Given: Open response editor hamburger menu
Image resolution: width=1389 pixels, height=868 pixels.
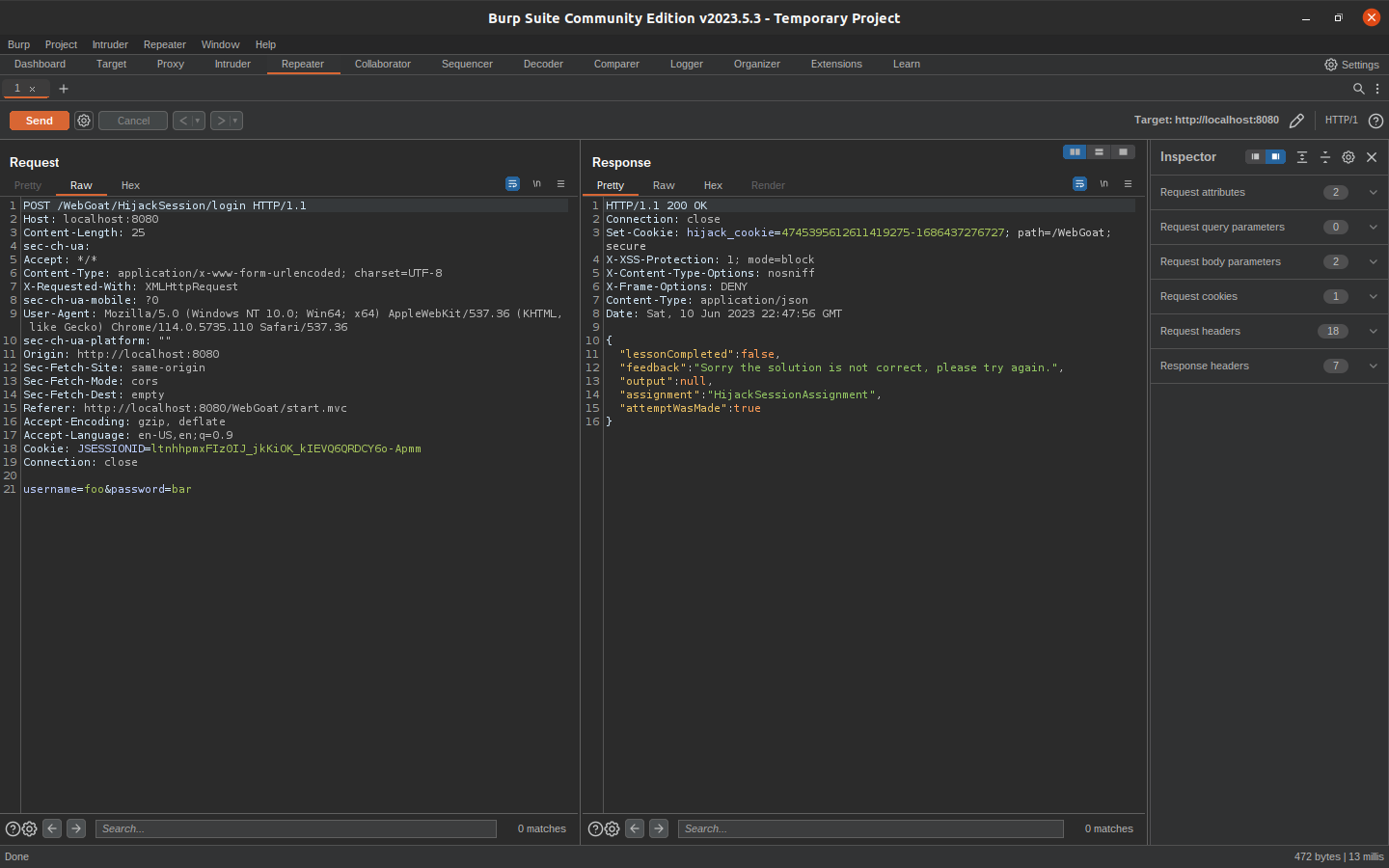Looking at the screenshot, I should coord(1128,183).
